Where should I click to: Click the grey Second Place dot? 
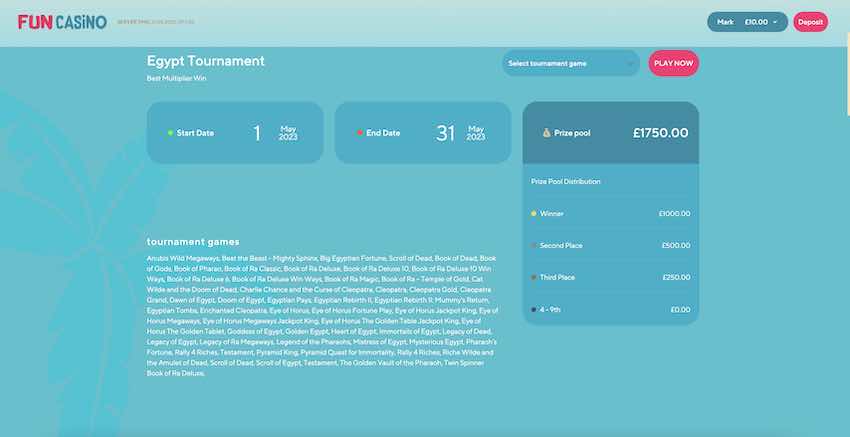[x=533, y=246]
